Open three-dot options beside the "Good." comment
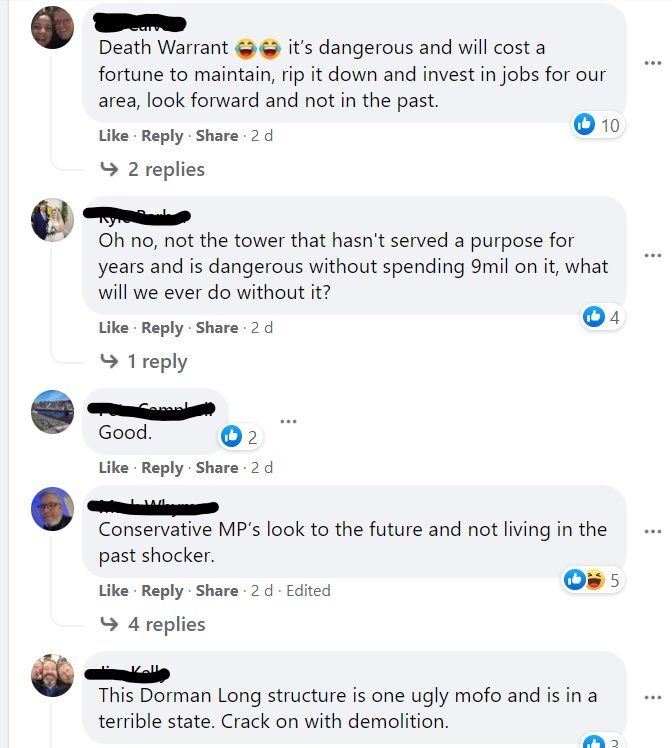Image resolution: width=672 pixels, height=748 pixels. tap(288, 421)
